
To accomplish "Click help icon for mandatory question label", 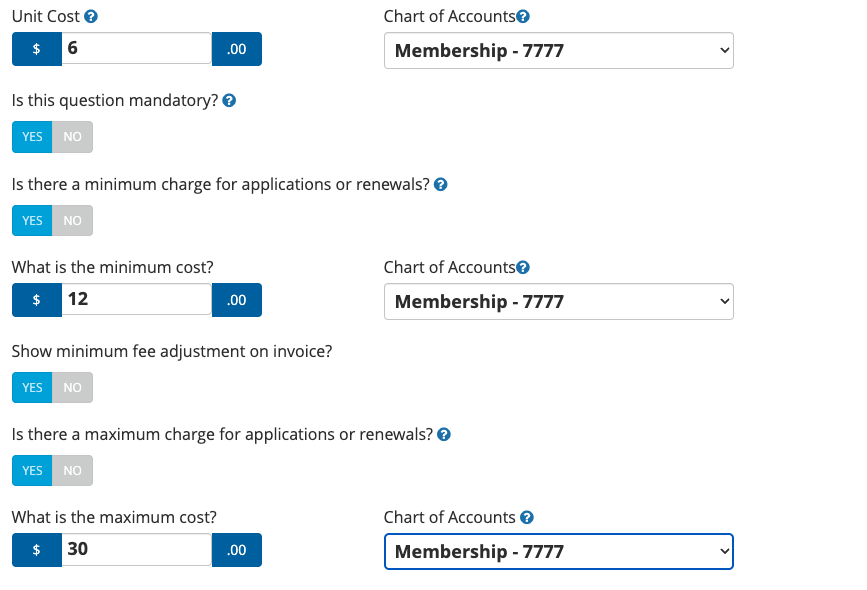I will click(229, 101).
